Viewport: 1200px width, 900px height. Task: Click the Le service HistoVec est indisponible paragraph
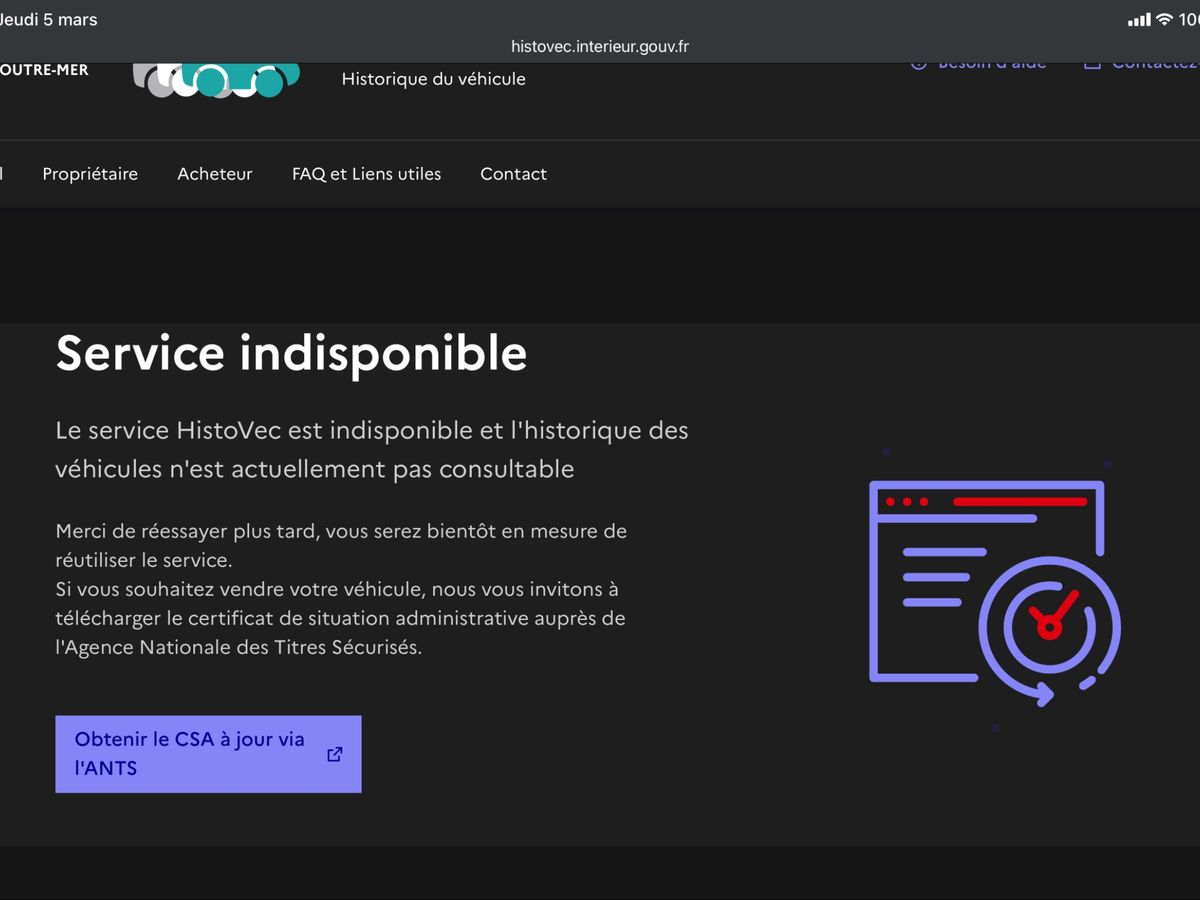tap(372, 449)
